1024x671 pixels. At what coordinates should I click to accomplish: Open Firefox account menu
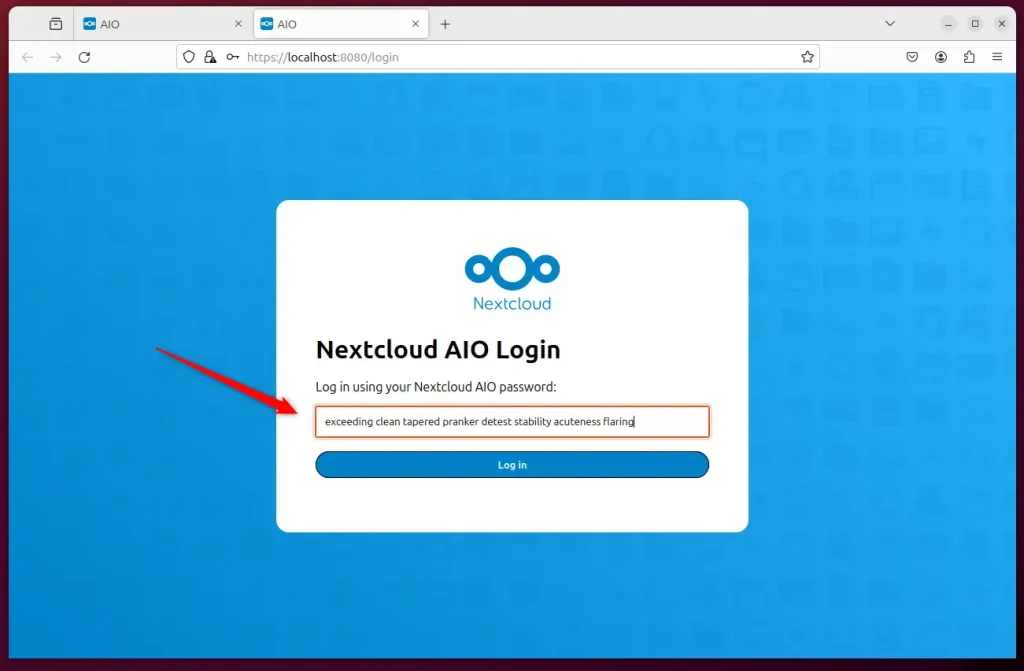(x=940, y=57)
